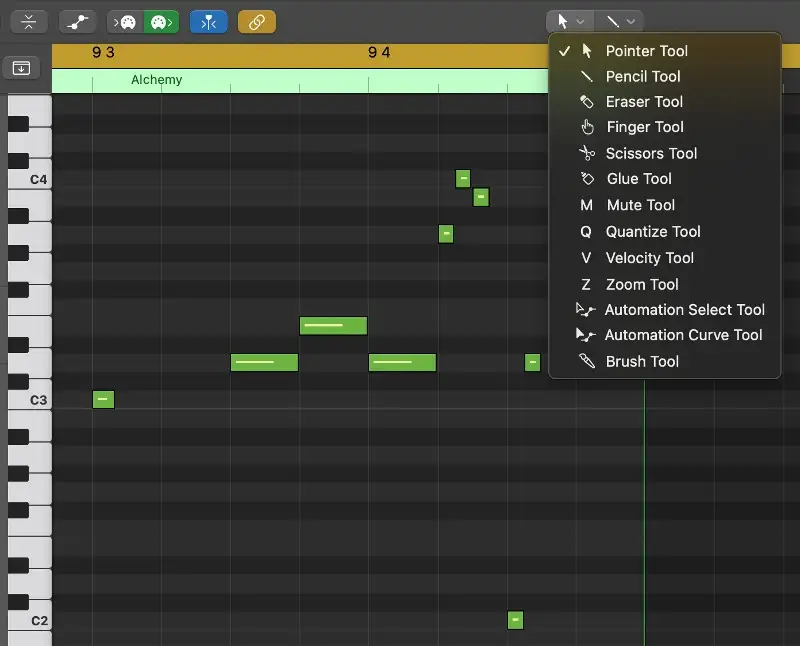The width and height of the screenshot is (800, 646).
Task: Click the Alchemy region header
Action: (x=157, y=80)
